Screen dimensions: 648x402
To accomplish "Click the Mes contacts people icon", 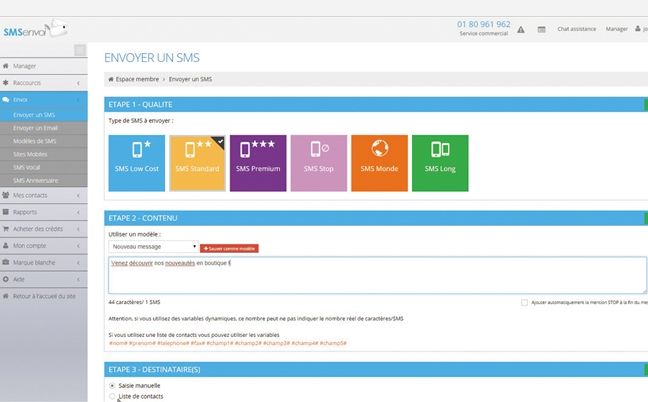I will (x=5, y=195).
